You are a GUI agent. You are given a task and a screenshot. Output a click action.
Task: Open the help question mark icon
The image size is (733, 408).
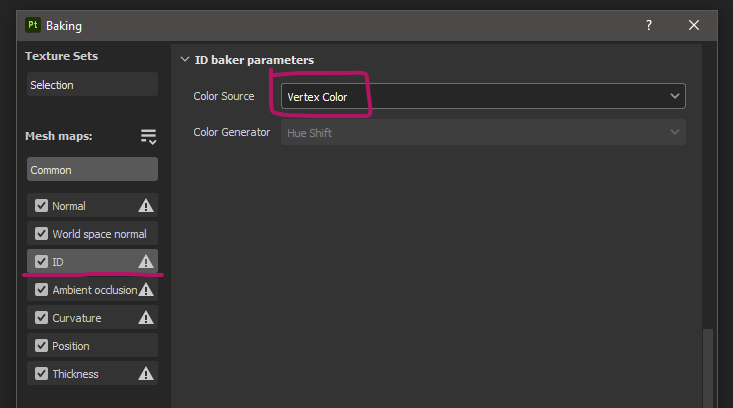click(x=649, y=25)
